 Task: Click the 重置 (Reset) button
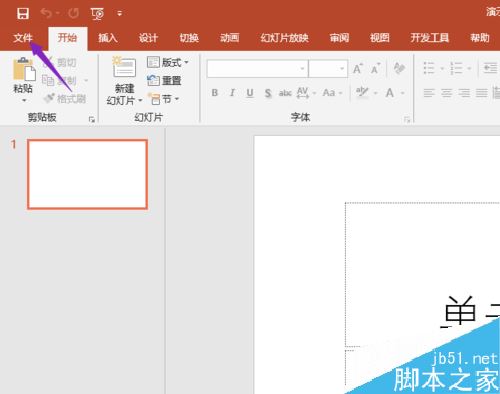click(x=164, y=80)
